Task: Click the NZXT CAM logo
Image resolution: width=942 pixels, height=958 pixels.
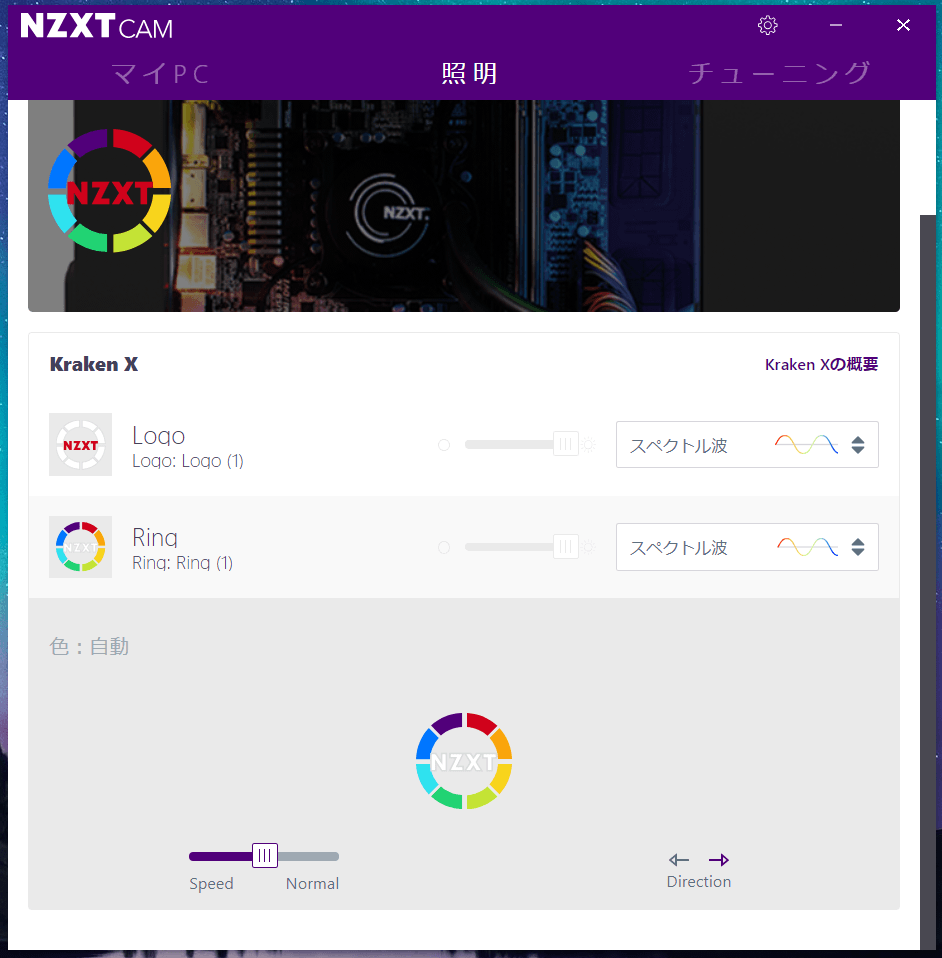Action: pos(97,26)
